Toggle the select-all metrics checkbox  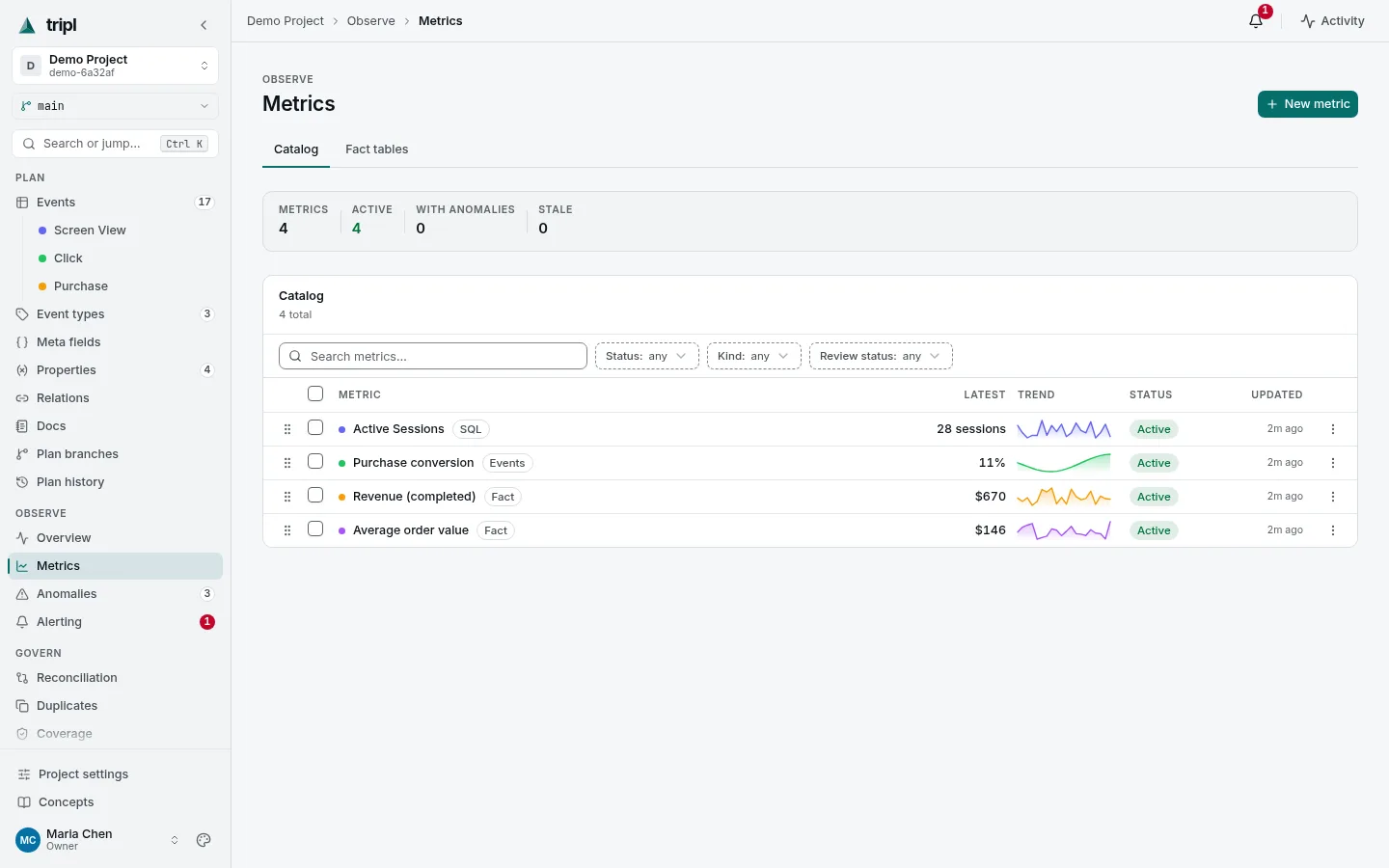(x=315, y=393)
